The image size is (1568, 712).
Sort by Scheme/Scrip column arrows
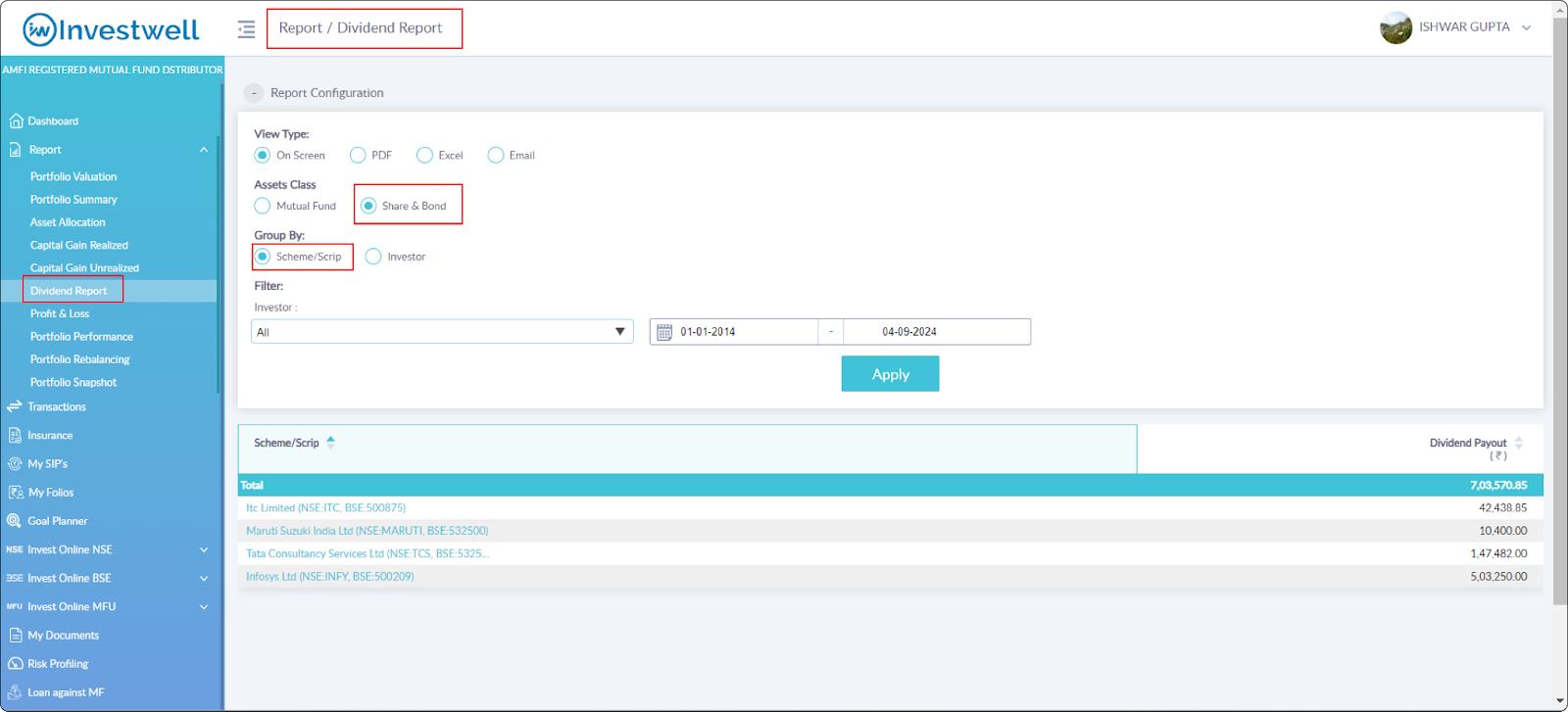[x=330, y=443]
